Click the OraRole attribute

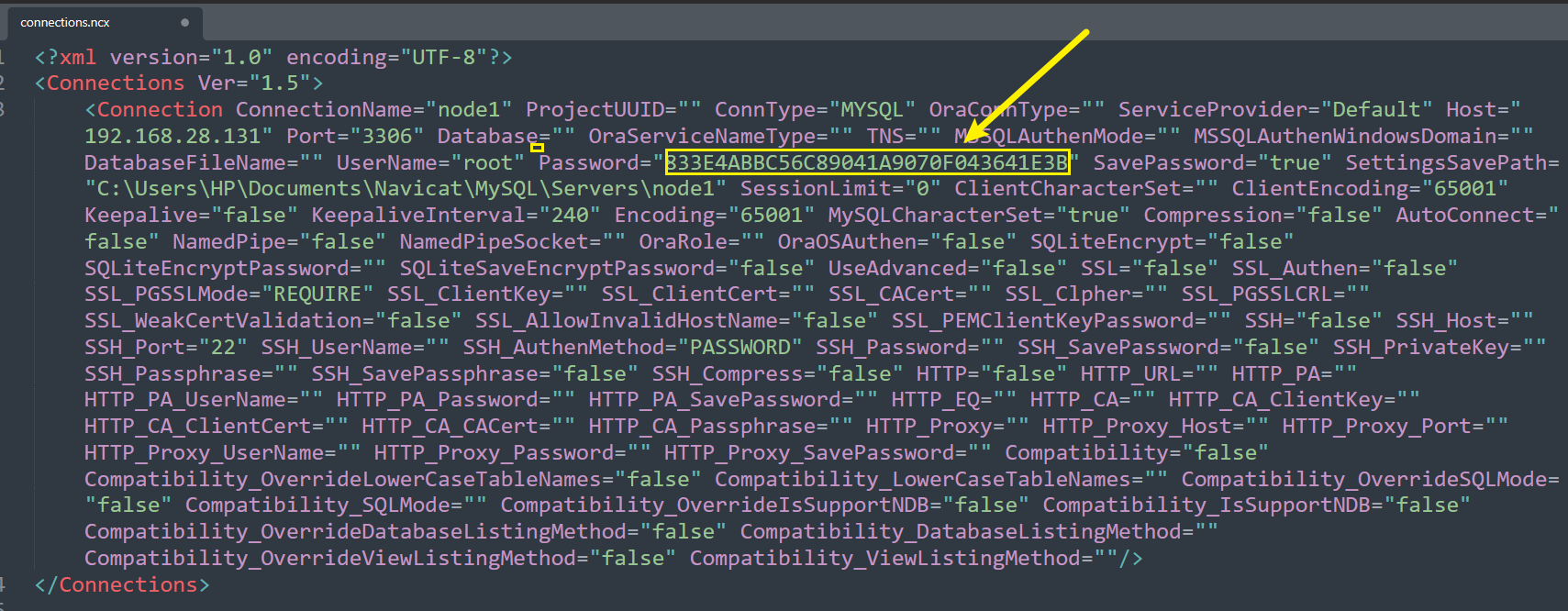[702, 241]
